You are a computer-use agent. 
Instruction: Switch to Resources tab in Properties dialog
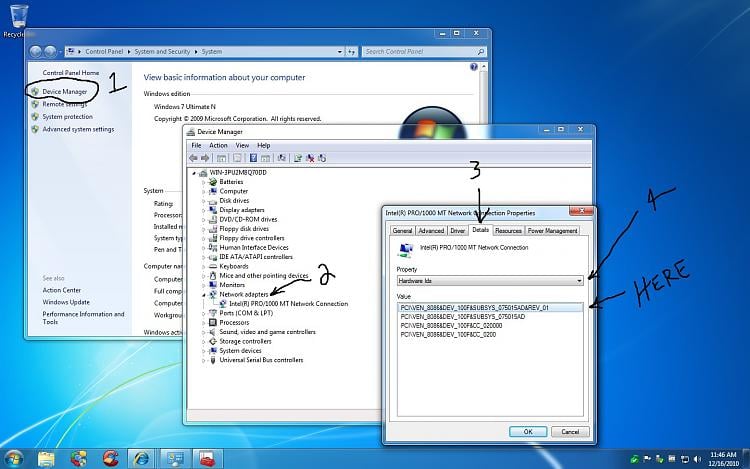[508, 230]
